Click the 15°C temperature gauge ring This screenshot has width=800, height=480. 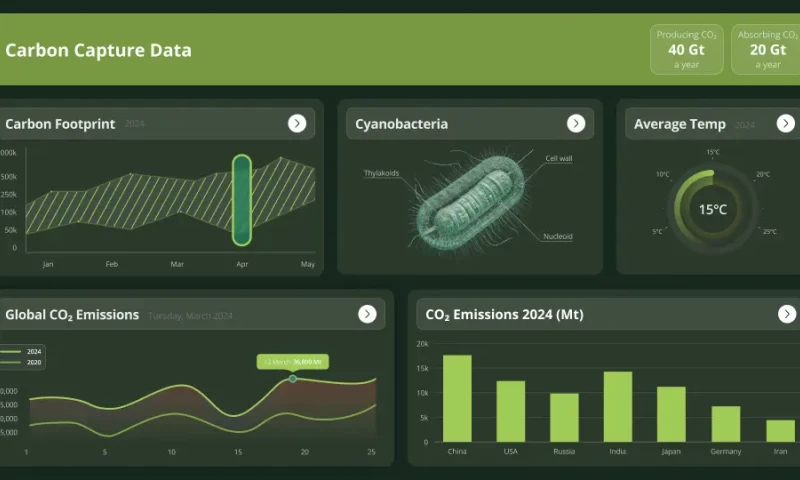(713, 209)
